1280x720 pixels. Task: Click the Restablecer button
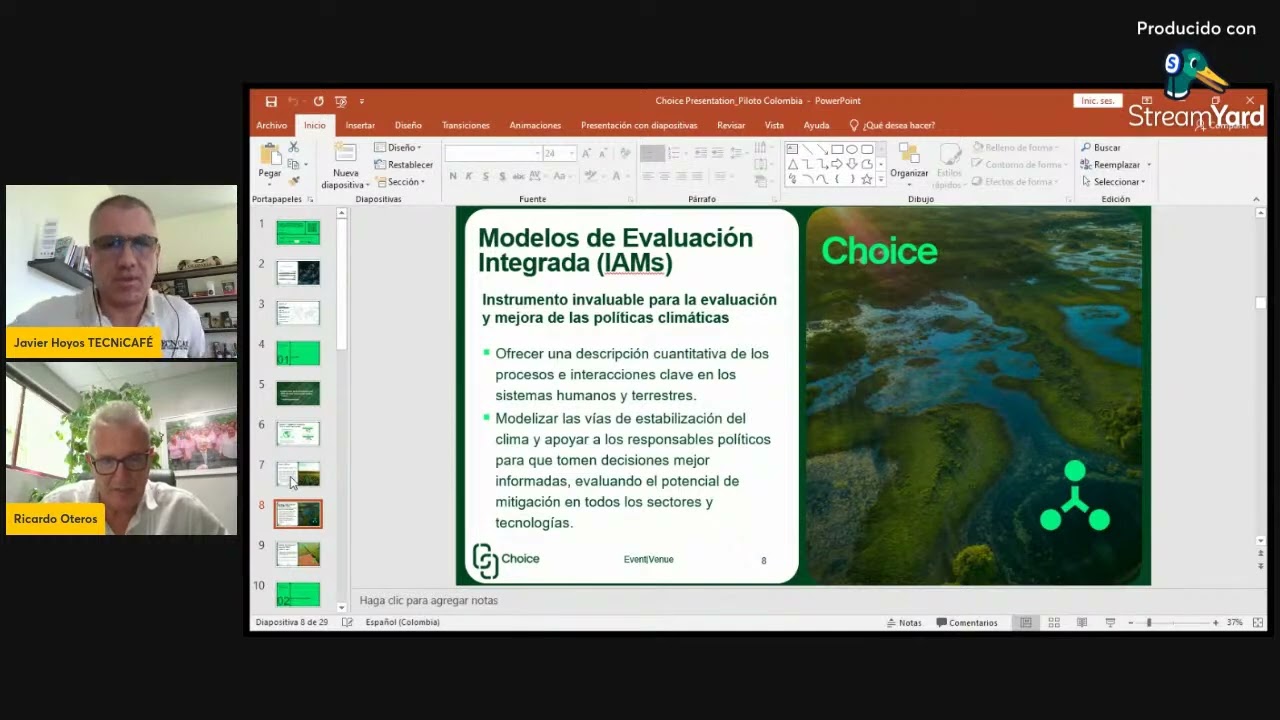point(404,165)
